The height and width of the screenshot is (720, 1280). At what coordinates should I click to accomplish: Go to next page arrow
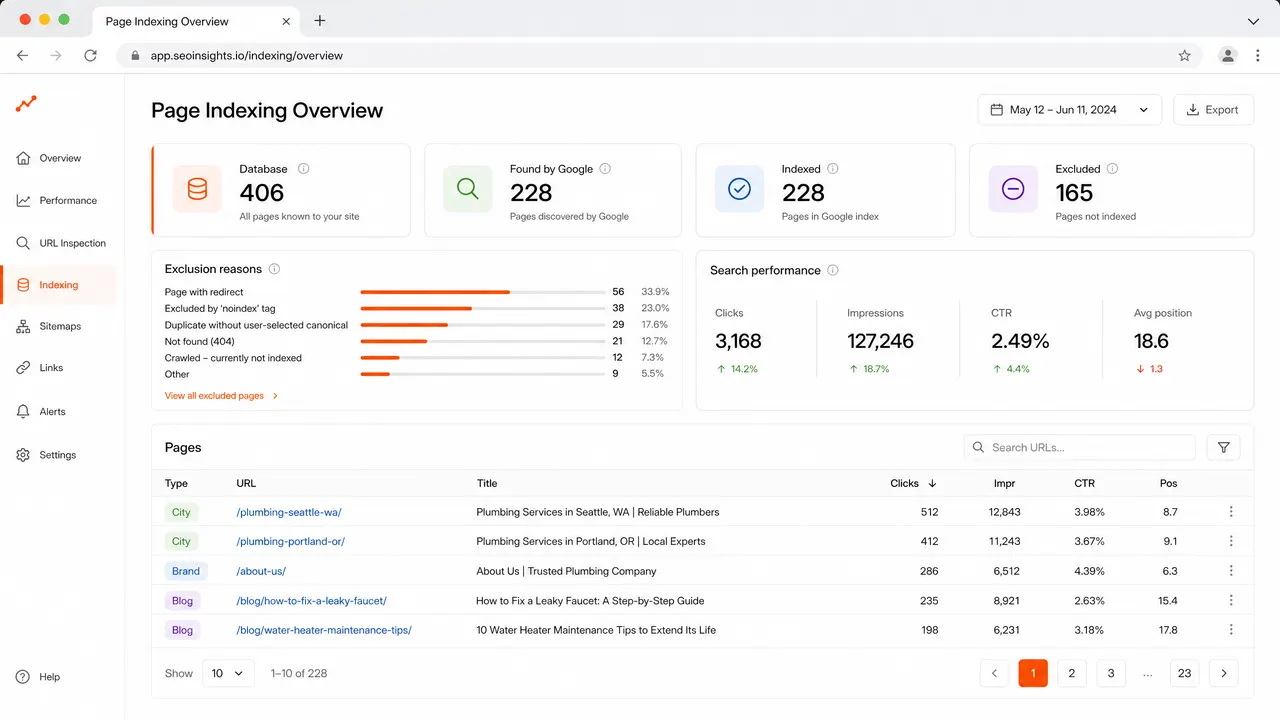[1224, 673]
